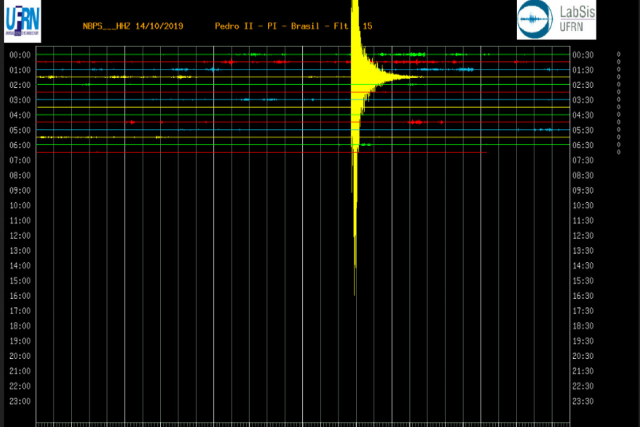
Task: Select the 12:00 time label on left axis
Action: 19,235
